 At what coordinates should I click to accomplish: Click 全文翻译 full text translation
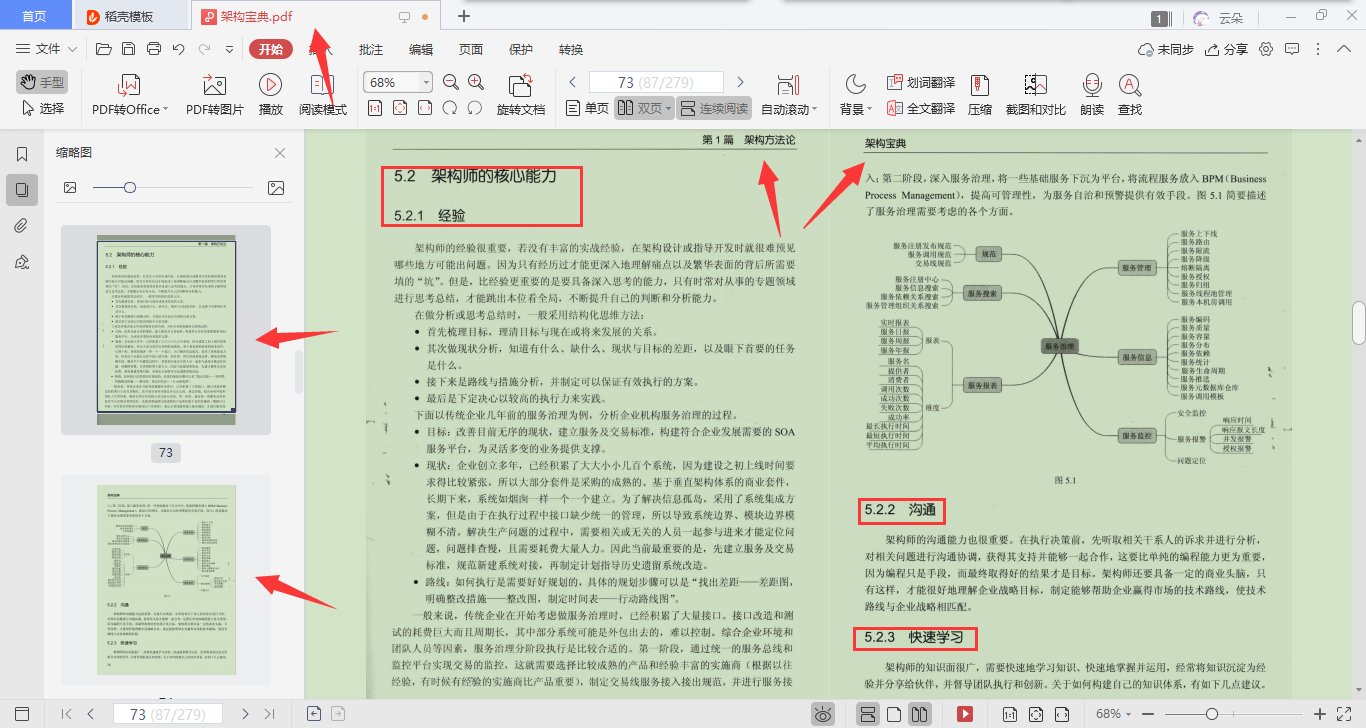click(921, 108)
